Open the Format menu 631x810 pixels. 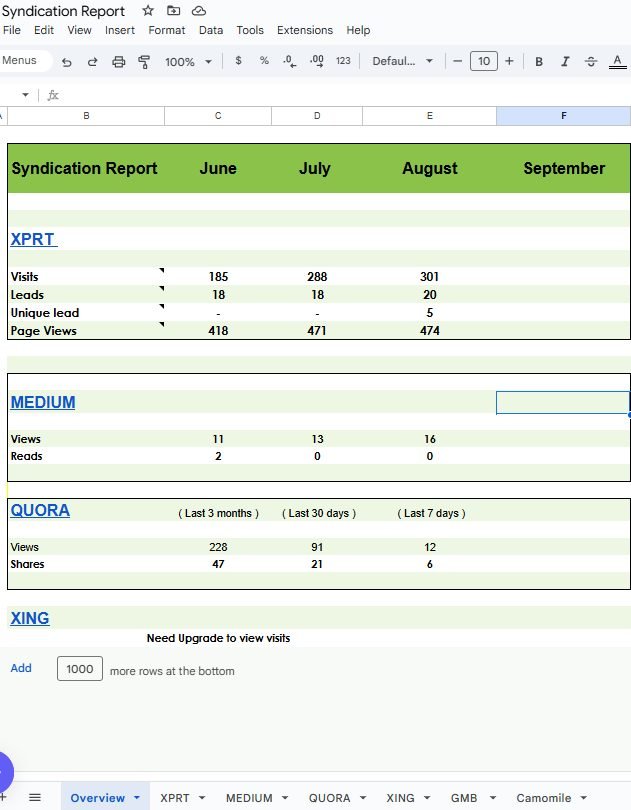(x=166, y=30)
